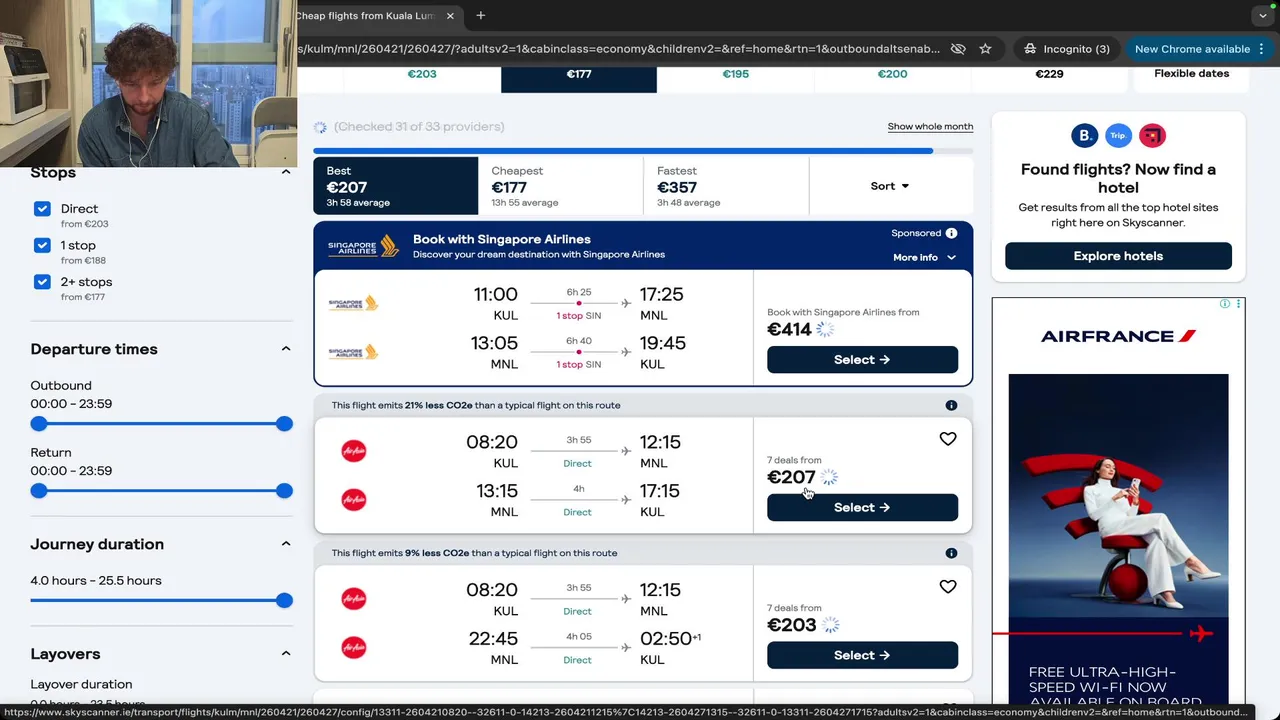Click Journey duration slider handle
Viewport: 1280px width, 720px height.
coord(285,601)
